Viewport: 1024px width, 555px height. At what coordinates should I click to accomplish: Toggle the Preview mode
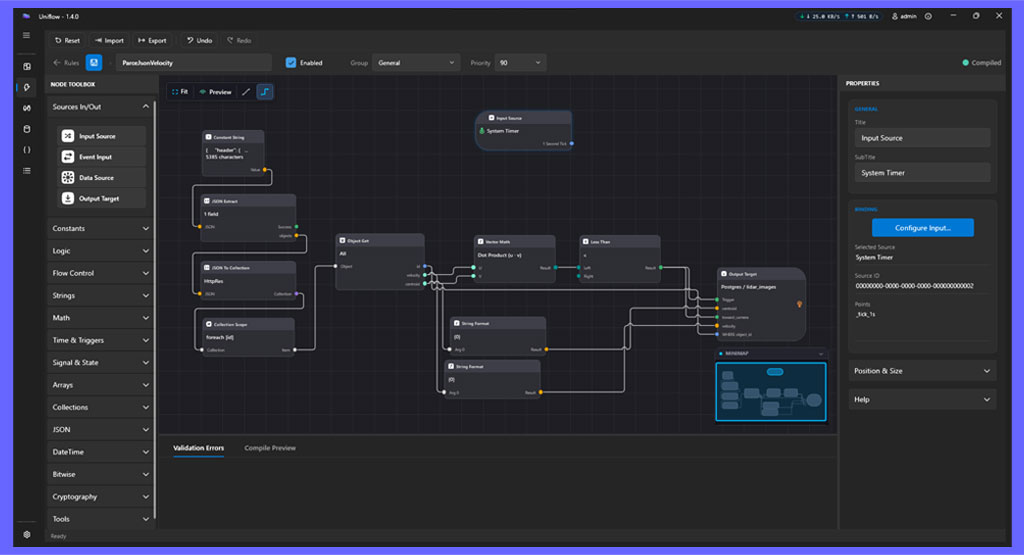(216, 92)
